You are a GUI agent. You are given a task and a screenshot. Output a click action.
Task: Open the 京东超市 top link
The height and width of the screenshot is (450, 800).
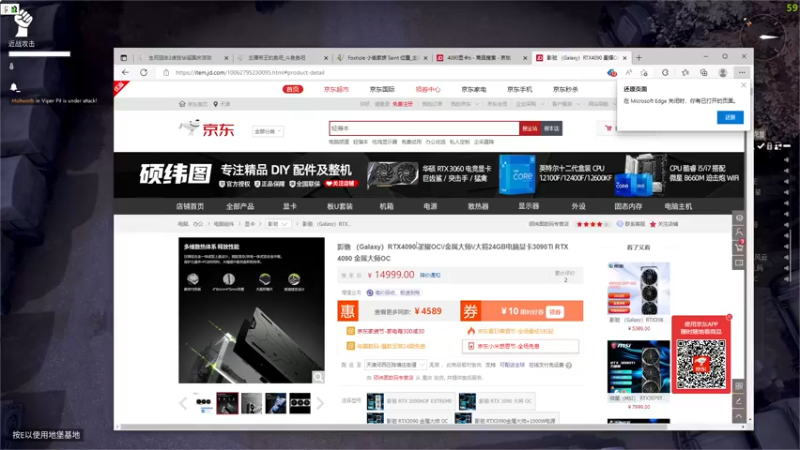coord(336,89)
